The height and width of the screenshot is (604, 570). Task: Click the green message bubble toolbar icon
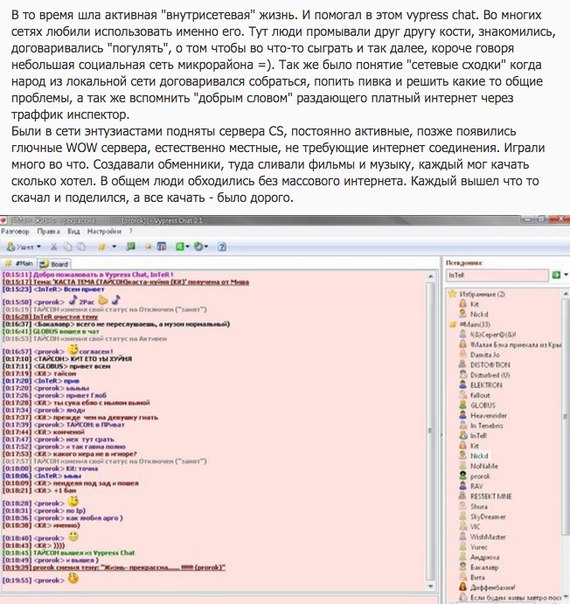pyautogui.click(x=131, y=247)
